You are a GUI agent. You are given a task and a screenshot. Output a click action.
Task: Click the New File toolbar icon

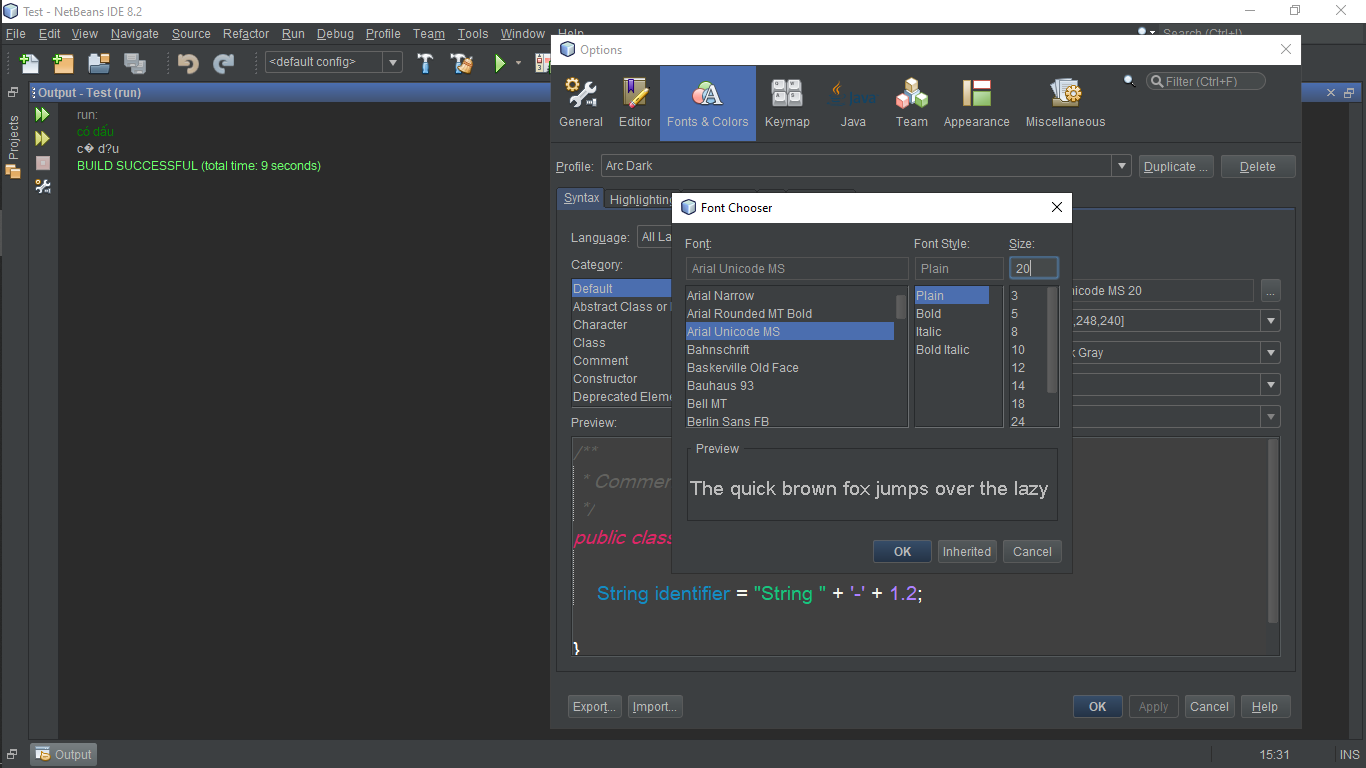tap(29, 63)
